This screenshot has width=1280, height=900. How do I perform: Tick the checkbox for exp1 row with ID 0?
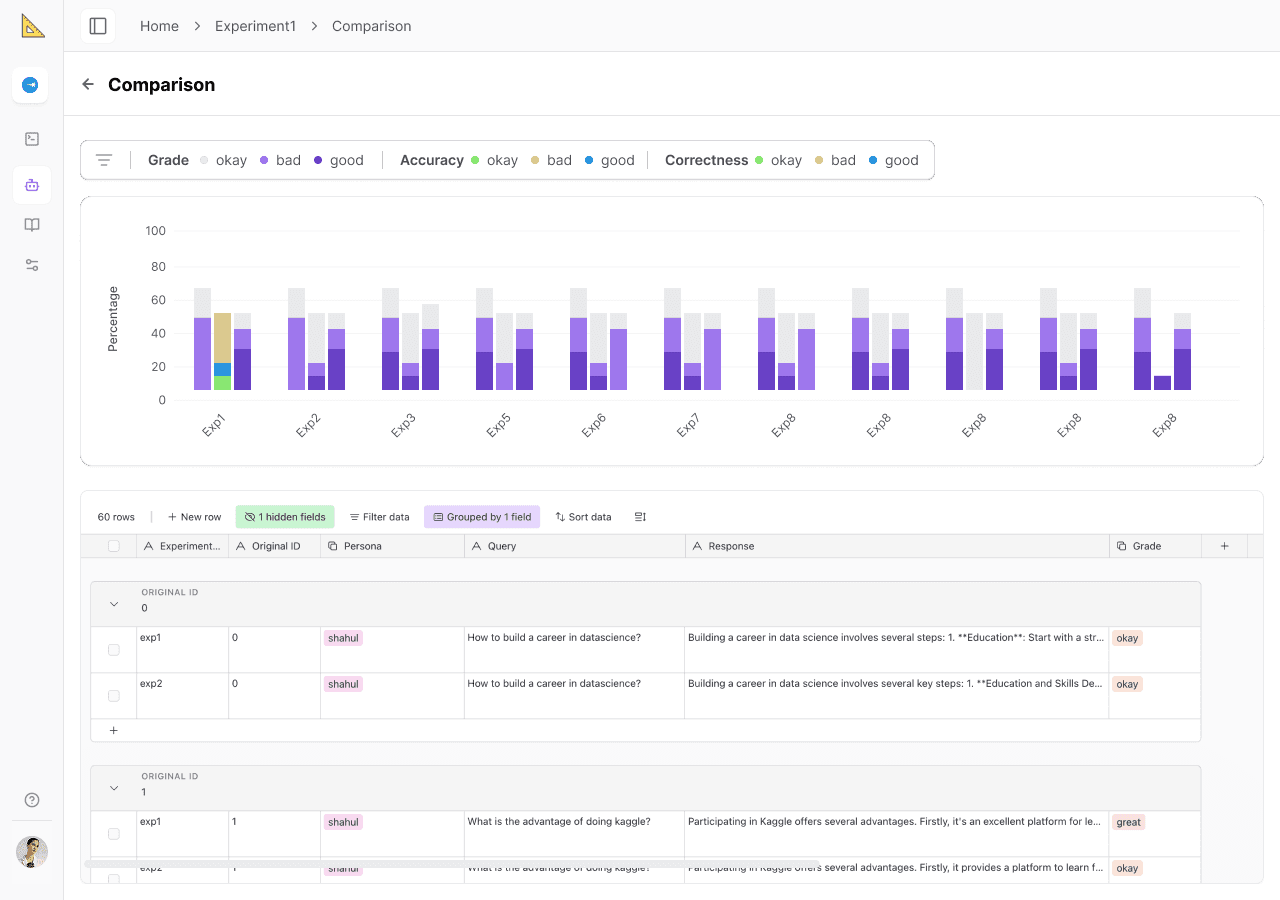[114, 650]
